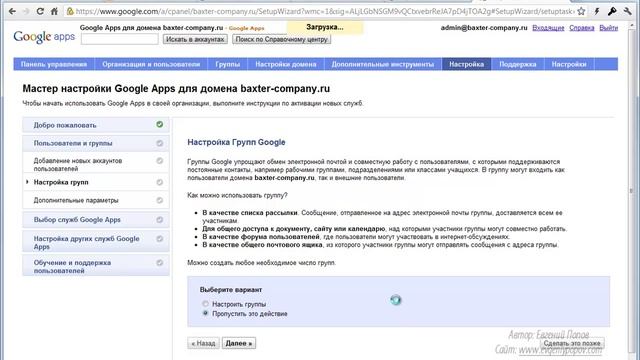
Task: Select the Настроить группы radio option
Action: click(x=205, y=304)
